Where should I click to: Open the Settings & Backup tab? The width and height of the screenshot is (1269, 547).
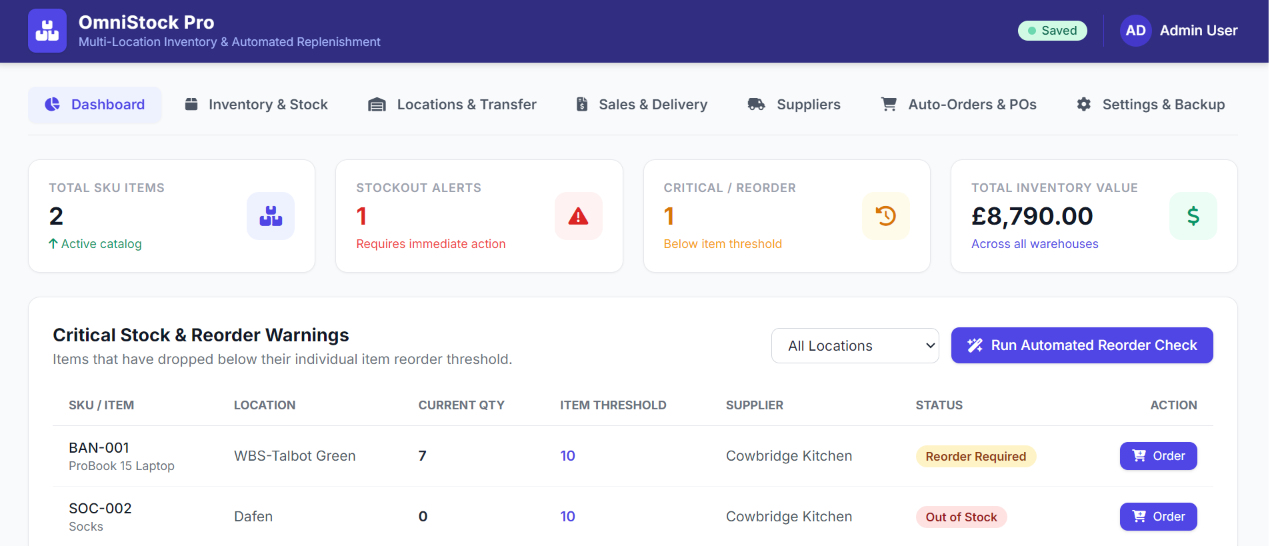click(x=1150, y=104)
